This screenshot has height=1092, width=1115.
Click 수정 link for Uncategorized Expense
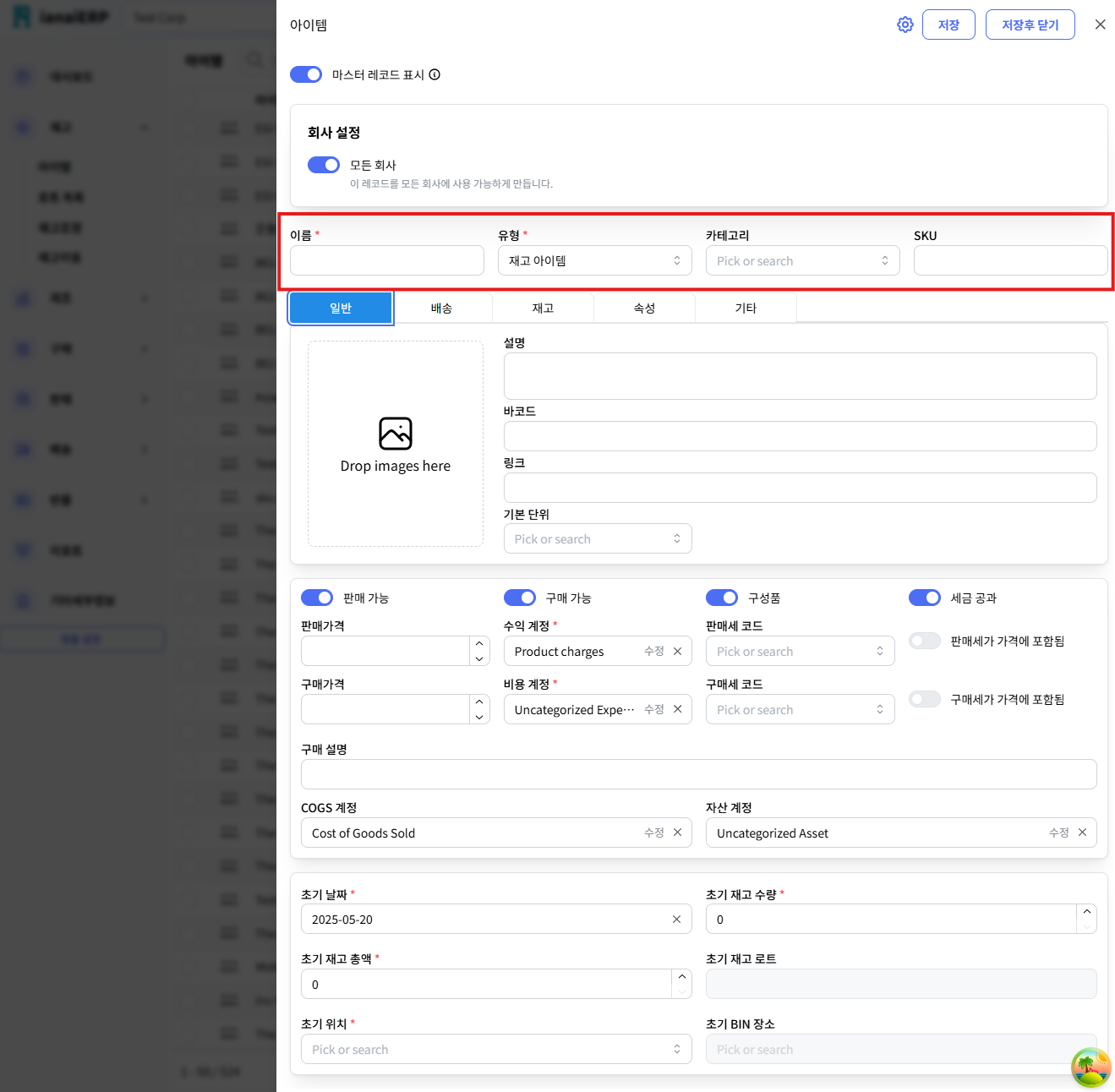[x=654, y=709]
